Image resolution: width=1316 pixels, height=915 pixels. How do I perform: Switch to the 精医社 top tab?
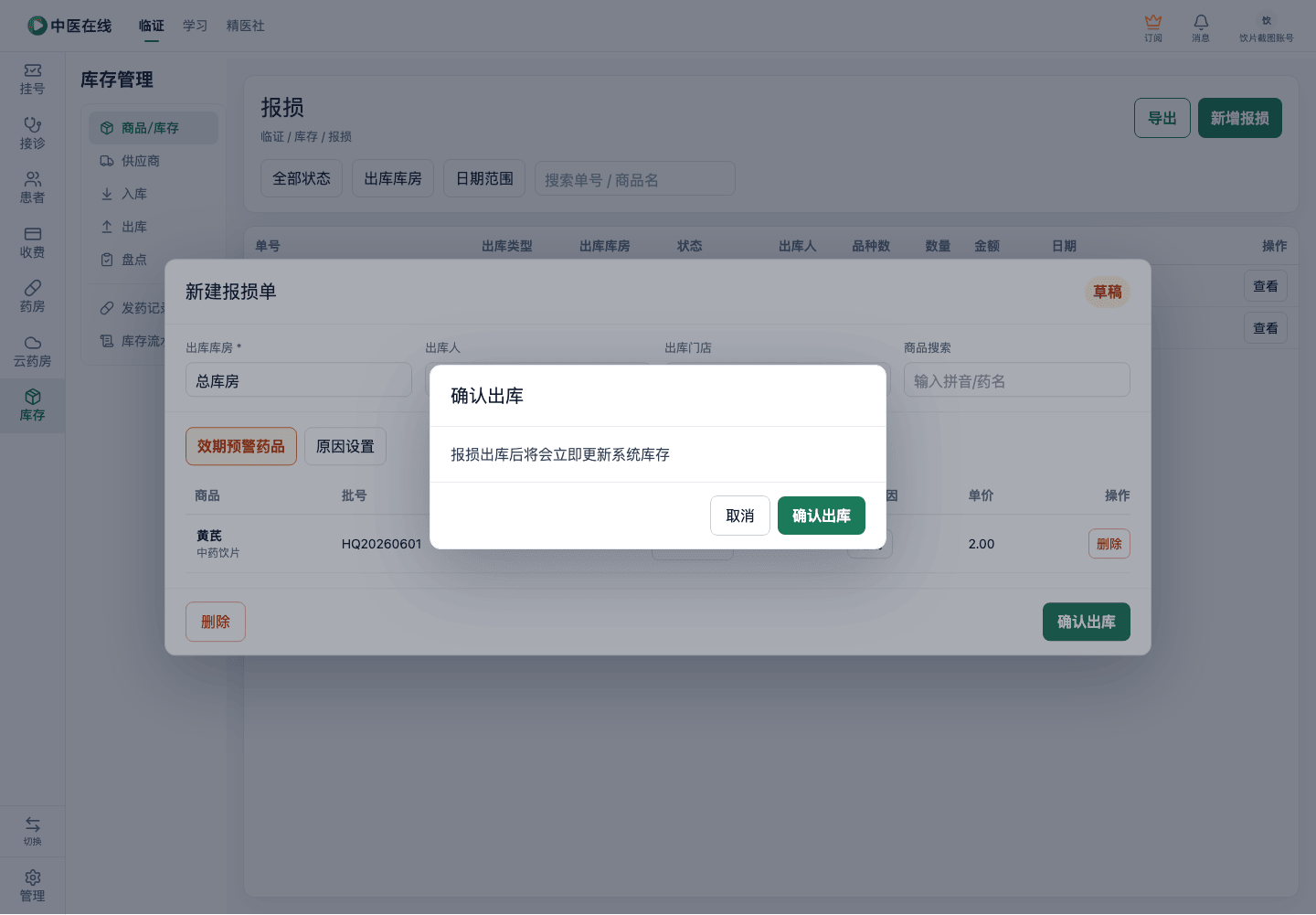coord(246,26)
